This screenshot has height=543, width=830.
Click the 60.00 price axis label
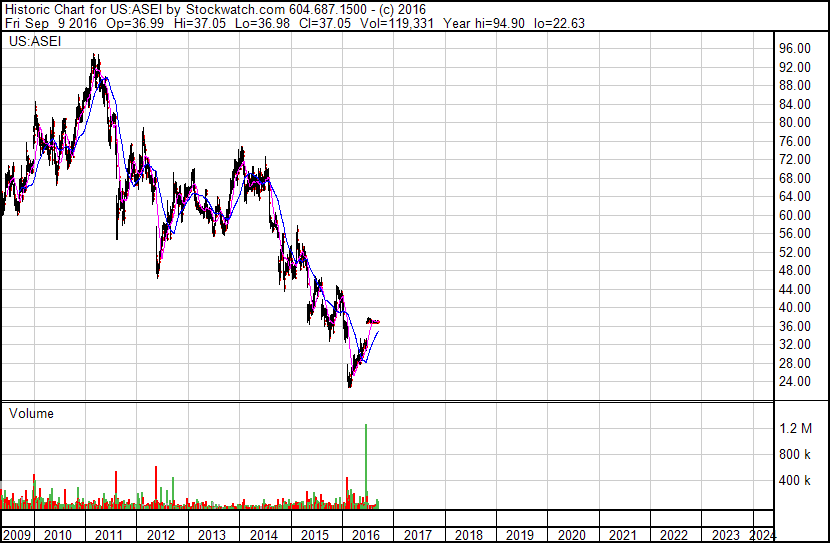coord(795,215)
